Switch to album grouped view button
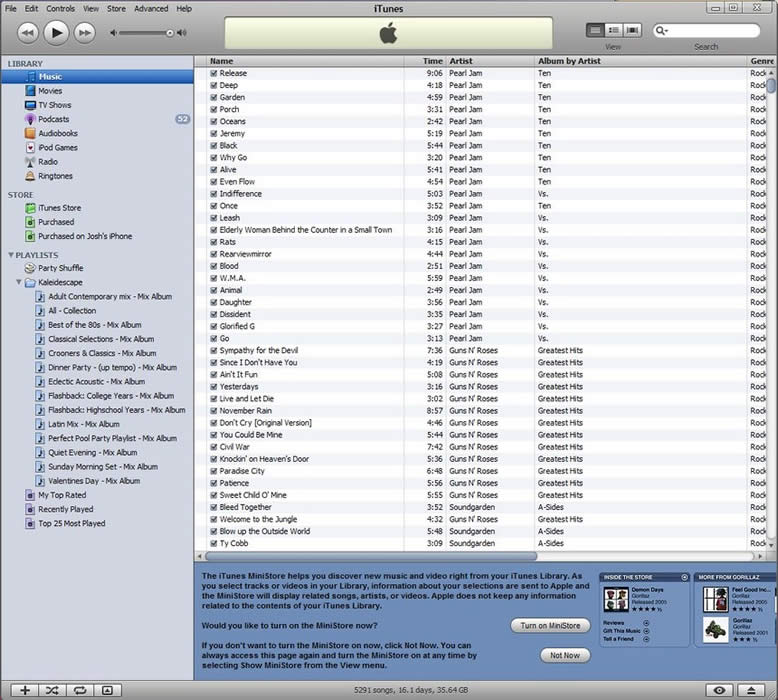Viewport: 778px width, 700px height. pos(614,31)
